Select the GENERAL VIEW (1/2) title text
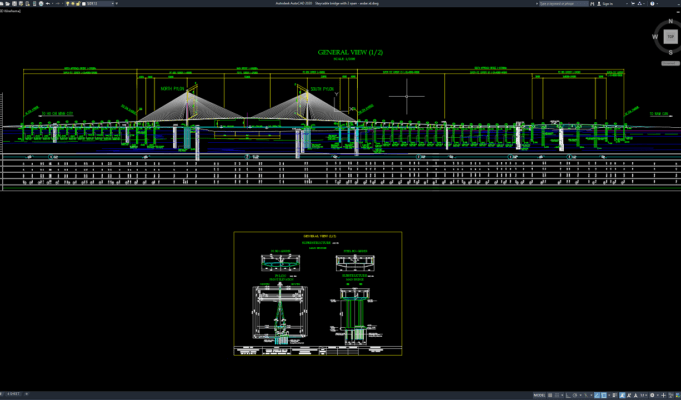 click(350, 53)
